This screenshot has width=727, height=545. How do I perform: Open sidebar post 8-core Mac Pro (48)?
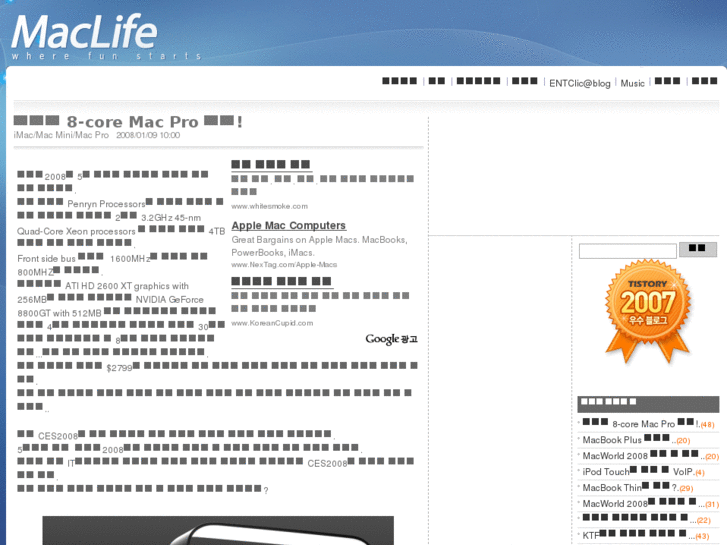648,423
